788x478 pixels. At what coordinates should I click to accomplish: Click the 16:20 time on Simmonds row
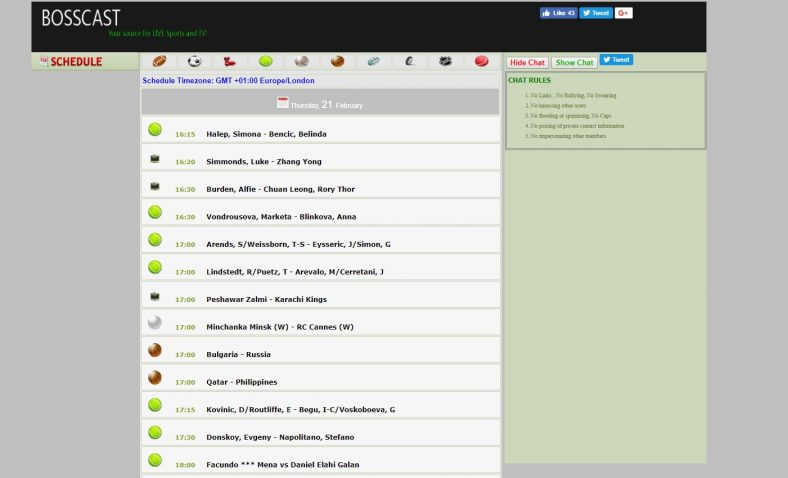185,162
